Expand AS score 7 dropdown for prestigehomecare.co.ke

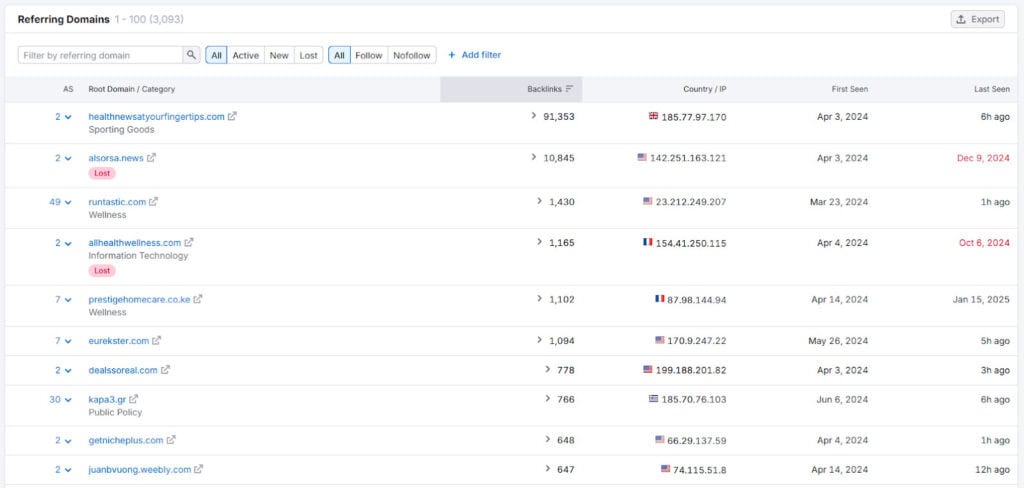coord(63,299)
